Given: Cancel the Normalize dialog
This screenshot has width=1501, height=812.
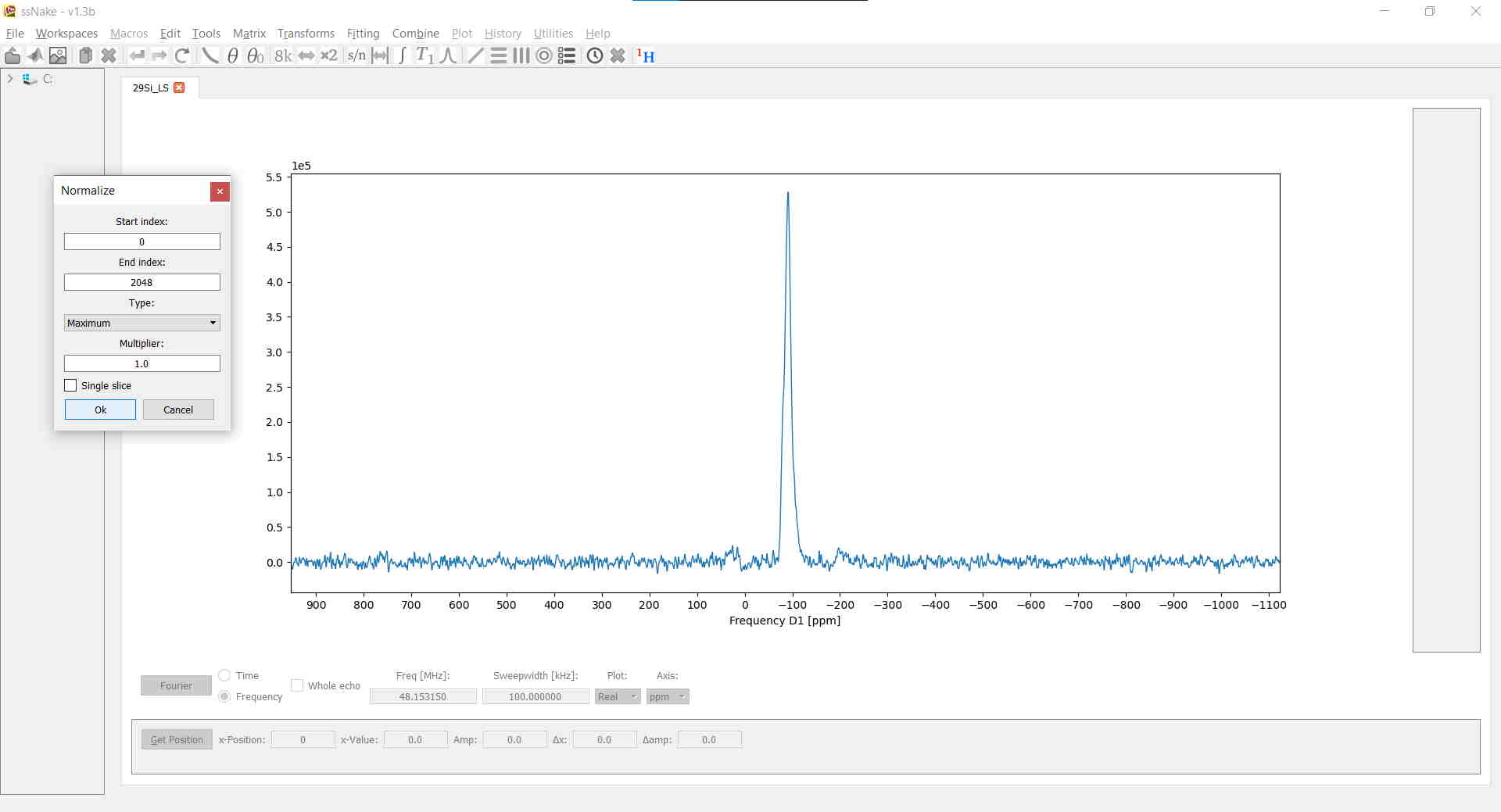Looking at the screenshot, I should (178, 410).
